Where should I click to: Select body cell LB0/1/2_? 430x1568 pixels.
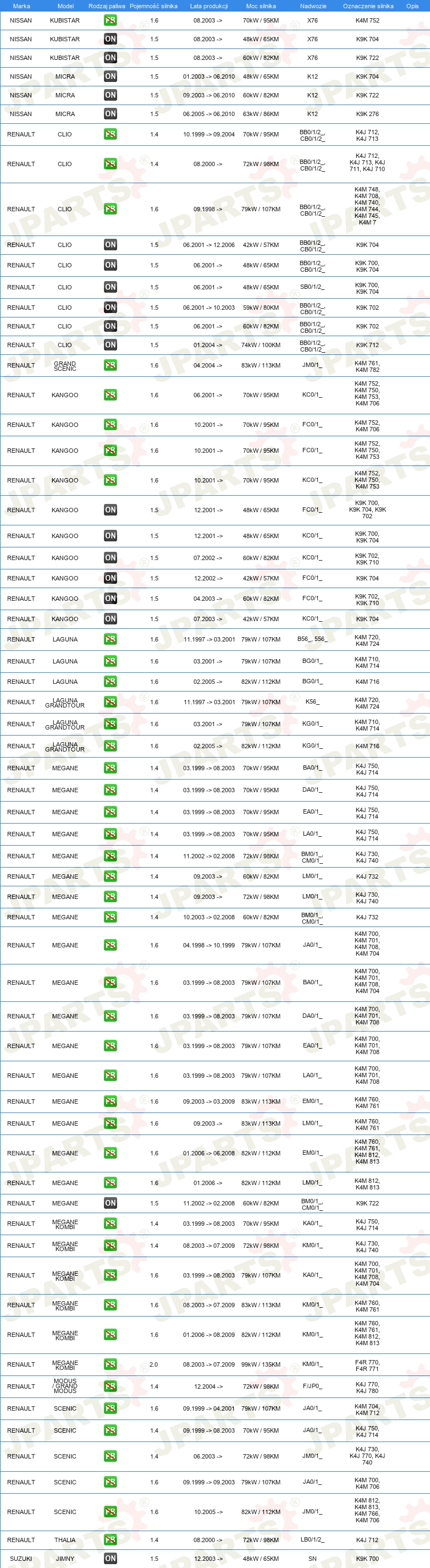point(313,1539)
